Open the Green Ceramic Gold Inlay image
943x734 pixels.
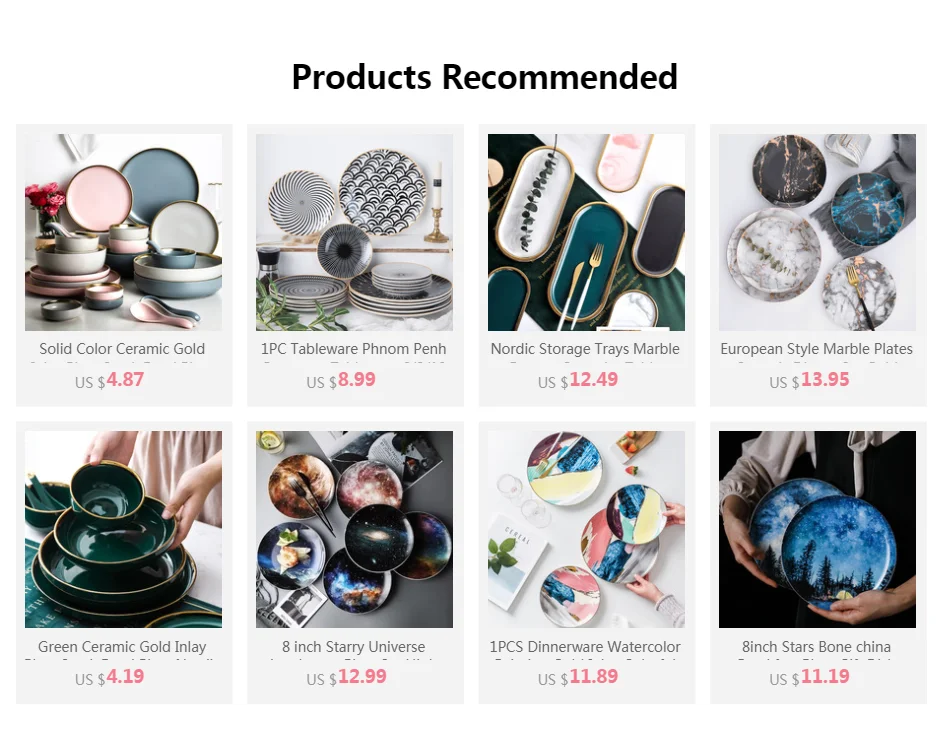(123, 529)
